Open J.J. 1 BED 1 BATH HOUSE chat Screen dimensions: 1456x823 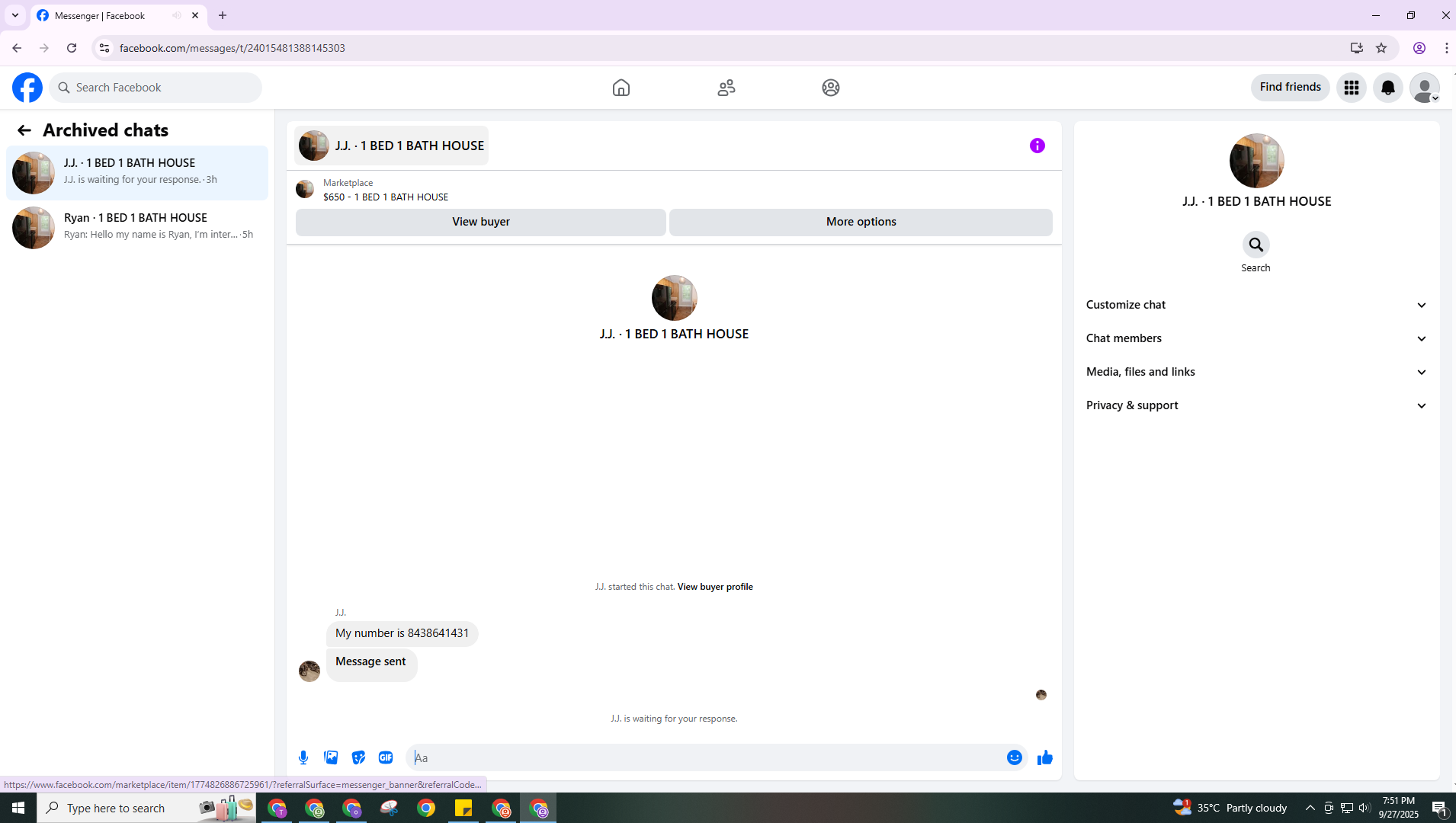[x=137, y=173]
